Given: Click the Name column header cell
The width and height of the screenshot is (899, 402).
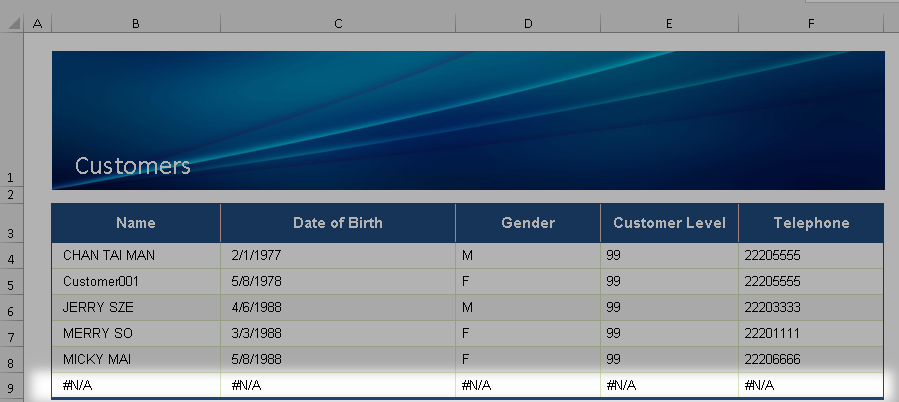Looking at the screenshot, I should [x=135, y=223].
